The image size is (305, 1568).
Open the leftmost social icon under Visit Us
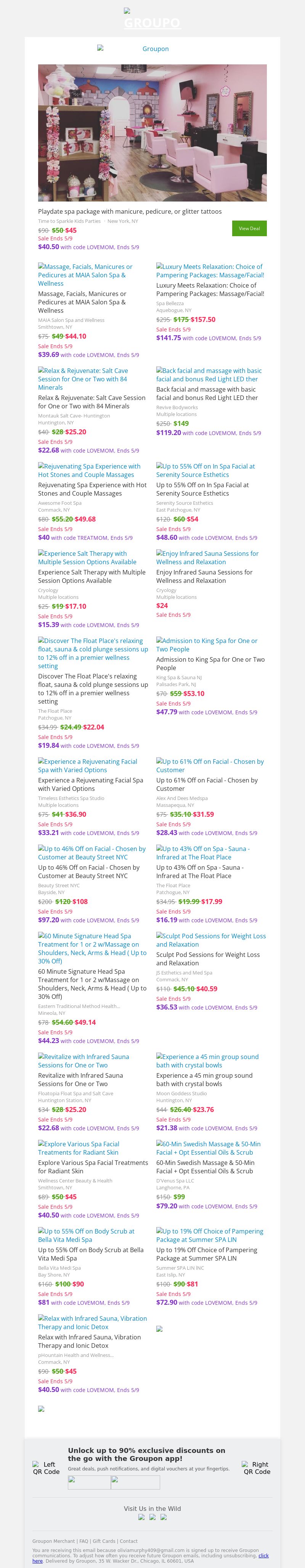tap(141, 1517)
